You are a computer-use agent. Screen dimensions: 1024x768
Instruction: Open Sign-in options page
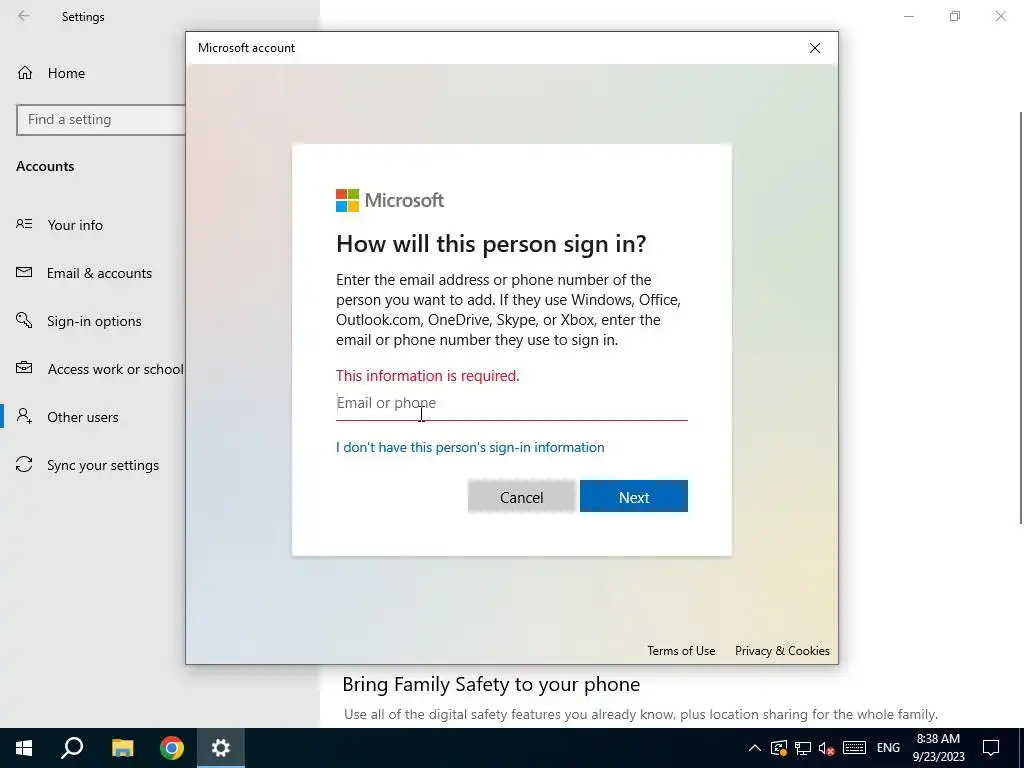point(94,321)
